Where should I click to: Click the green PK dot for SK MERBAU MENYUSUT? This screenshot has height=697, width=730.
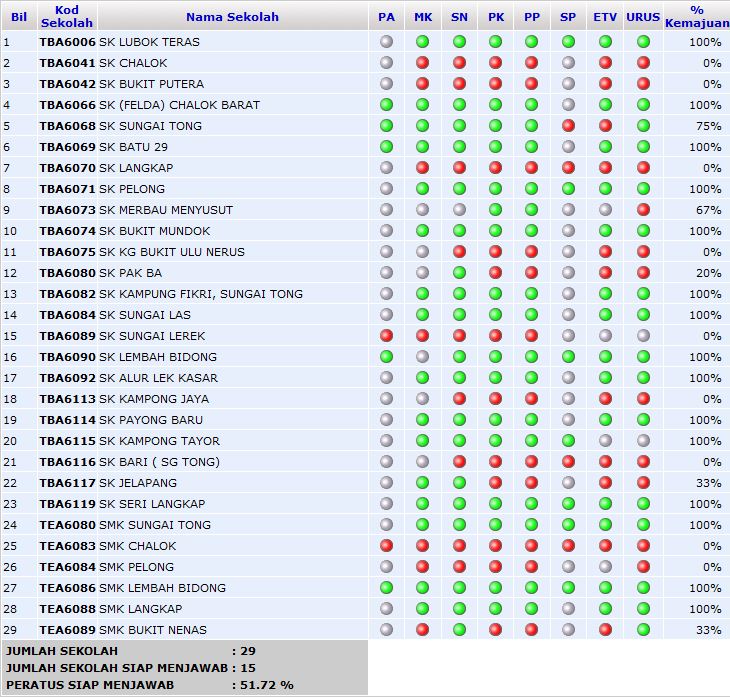pos(495,210)
